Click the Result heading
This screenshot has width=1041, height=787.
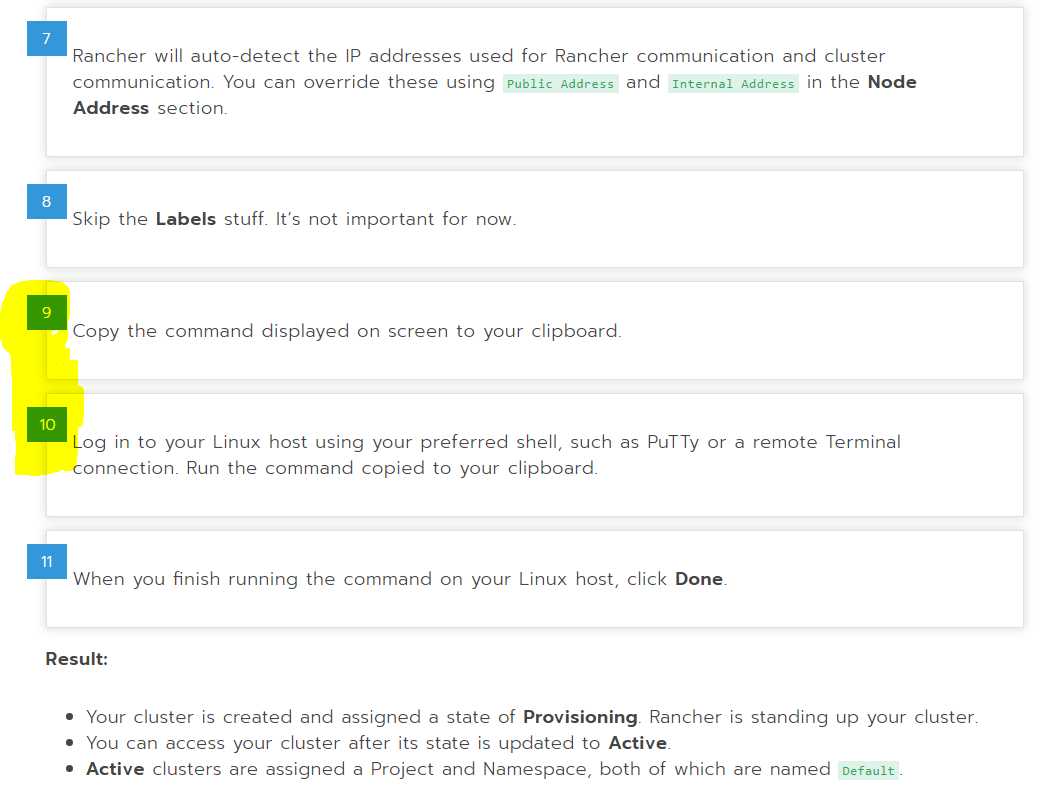pyautogui.click(x=76, y=659)
